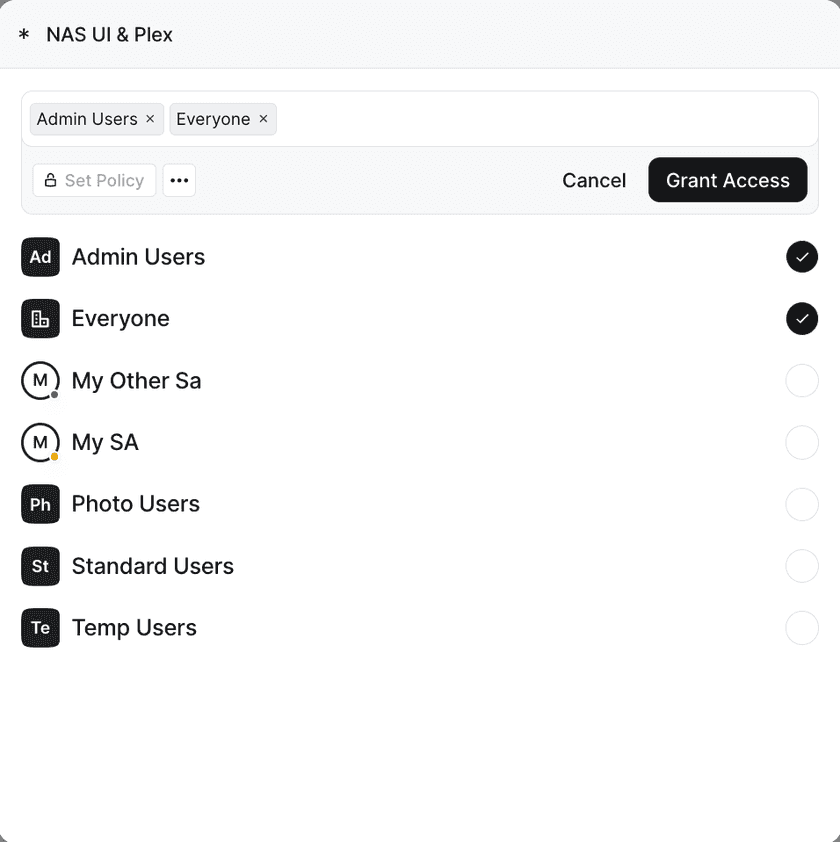
Task: Remove the Admin Users tag chip
Action: [150, 119]
